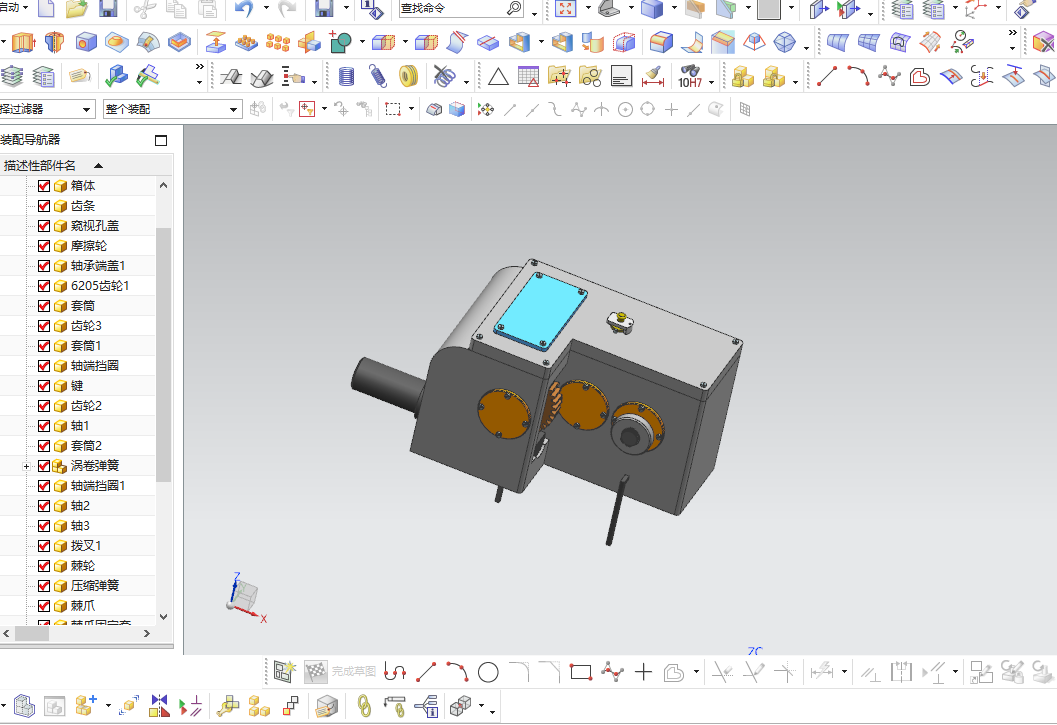
Task: Click the blue 窥视孔盖 cover on the model
Action: 541,311
